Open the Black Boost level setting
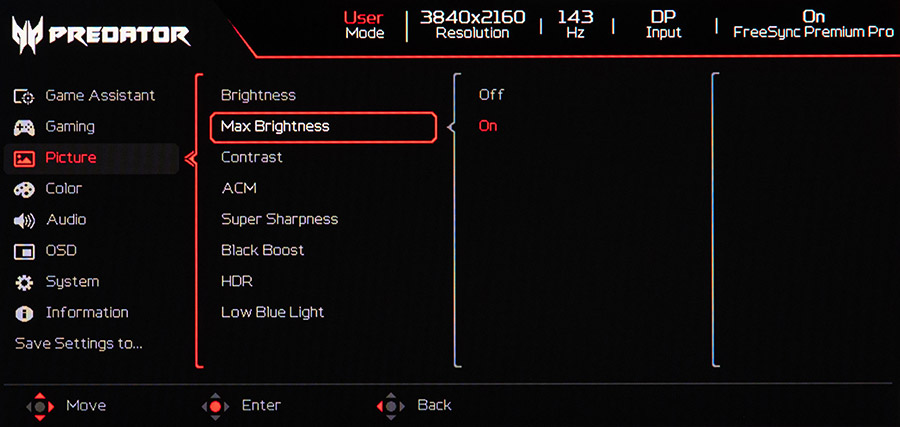Screen dimensions: 900x427 pos(263,250)
